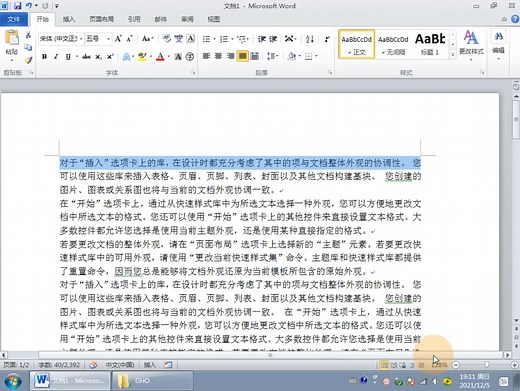Open the Multilevel list dropdown
Screen dimensions: 520x391
248,39
